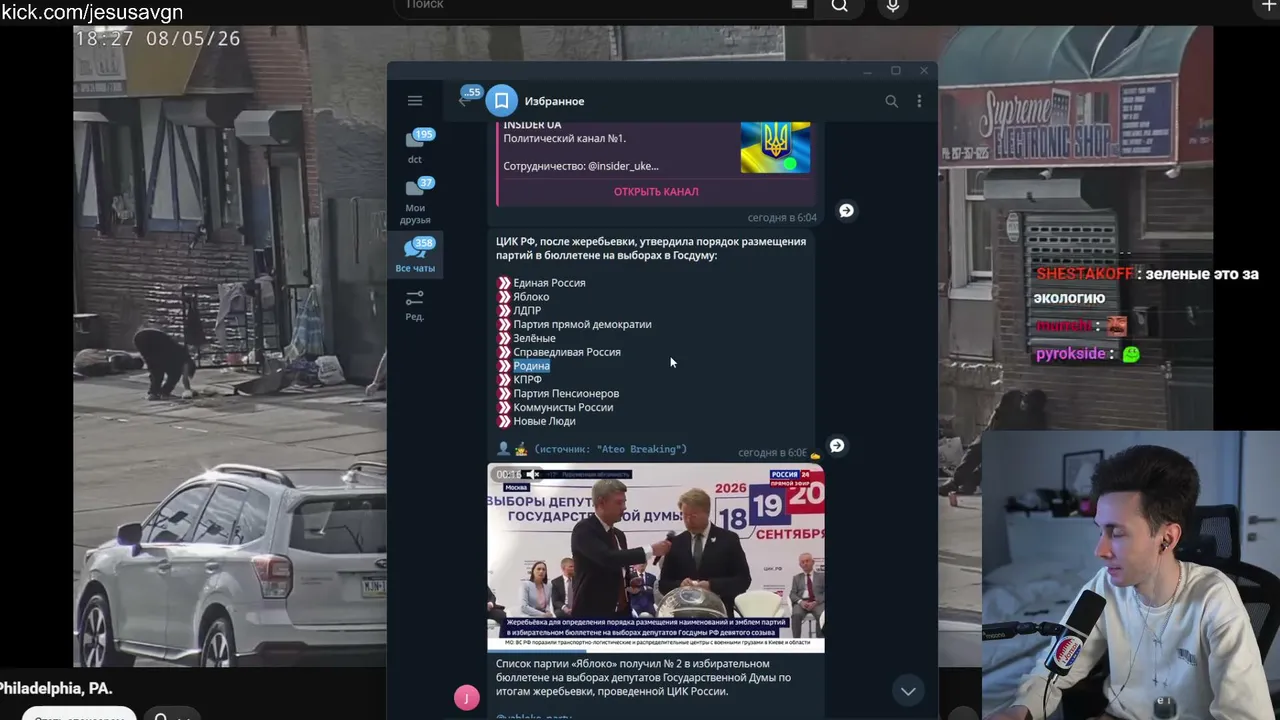Open the INSIDER UA trident flag thumbnail

pyautogui.click(x=775, y=147)
